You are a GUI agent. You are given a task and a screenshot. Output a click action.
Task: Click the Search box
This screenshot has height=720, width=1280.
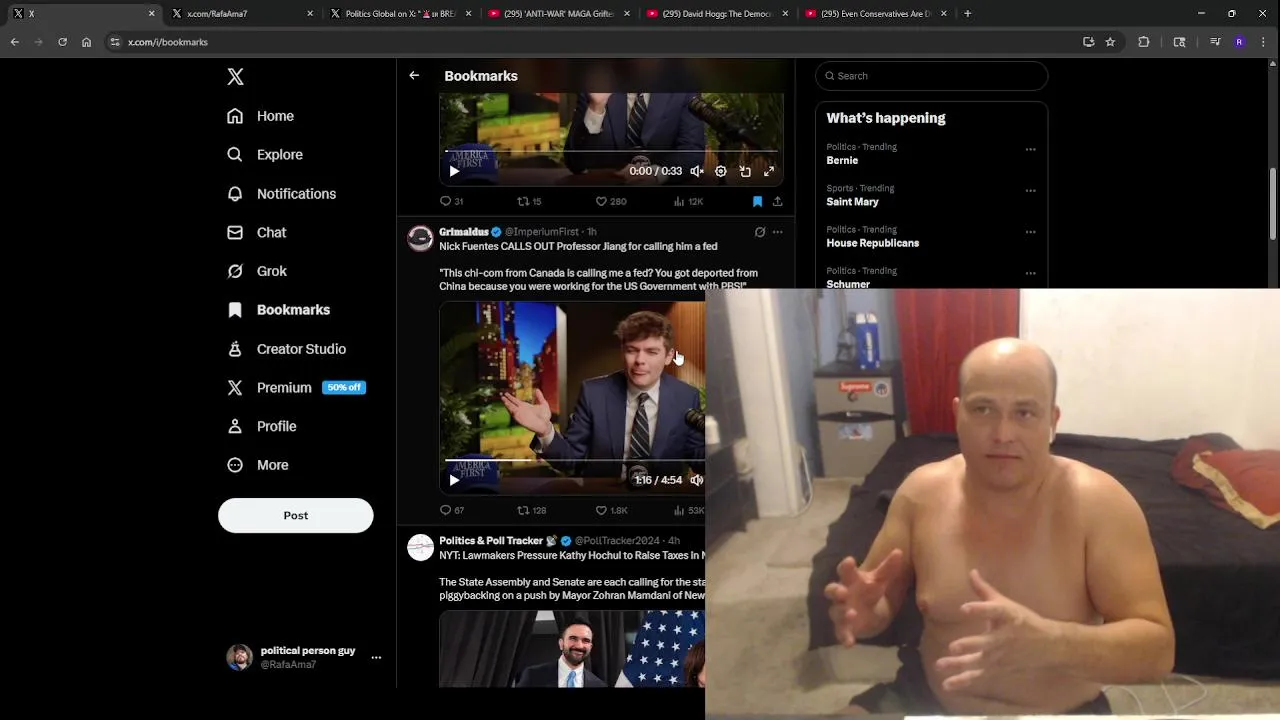[x=931, y=76]
